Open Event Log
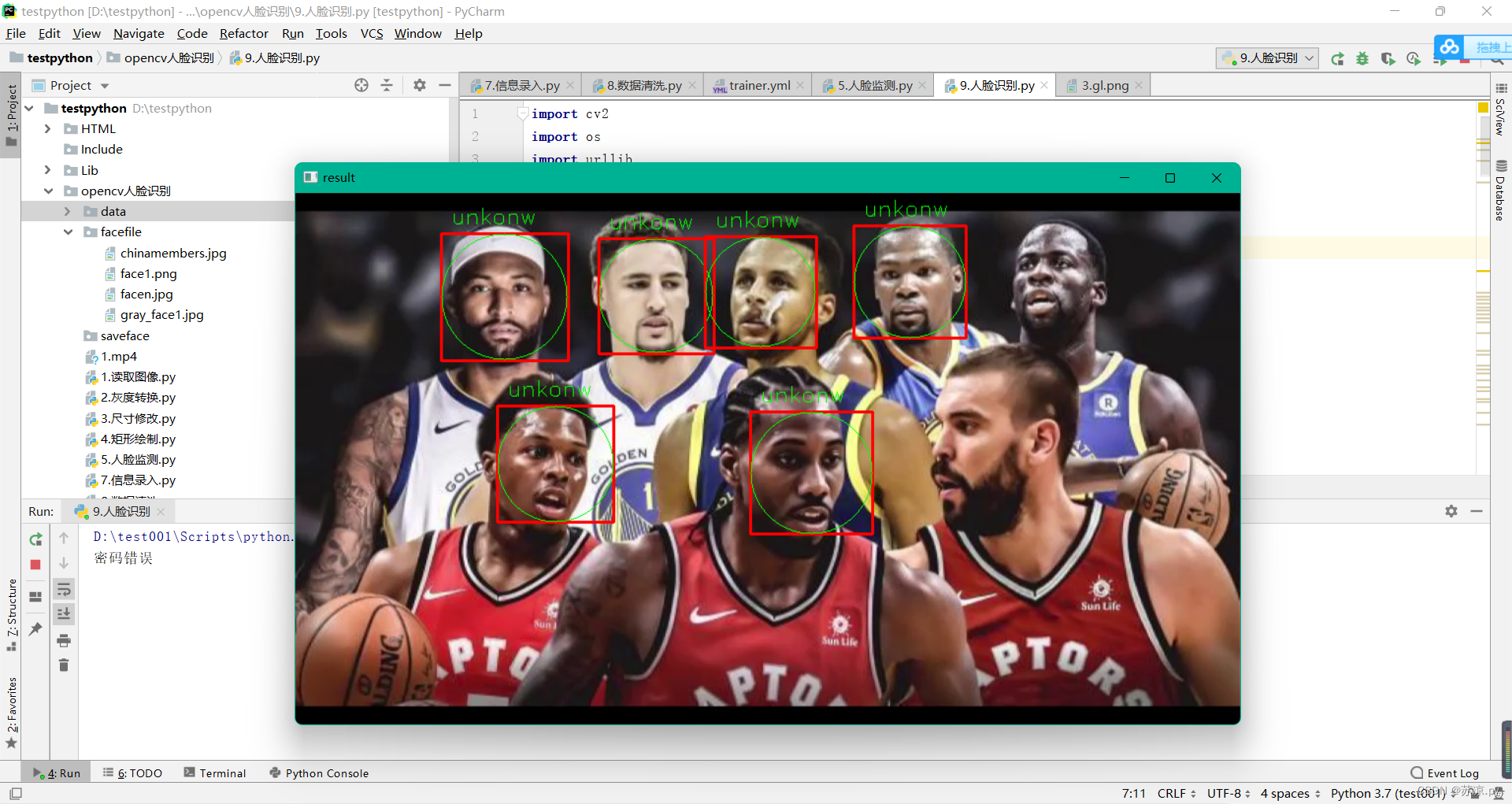 pyautogui.click(x=1445, y=773)
